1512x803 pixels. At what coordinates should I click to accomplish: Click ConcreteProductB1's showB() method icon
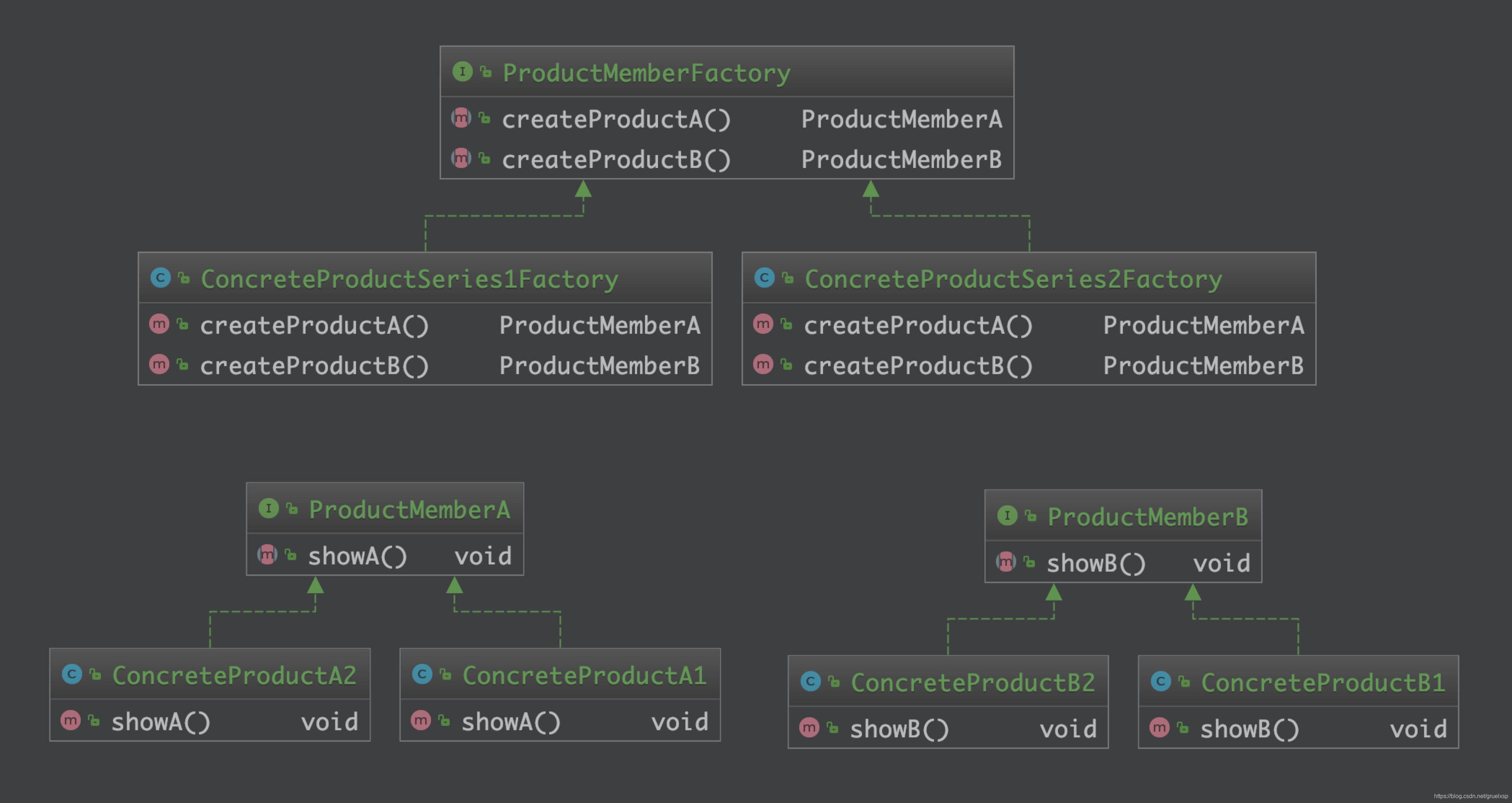[x=1159, y=728]
